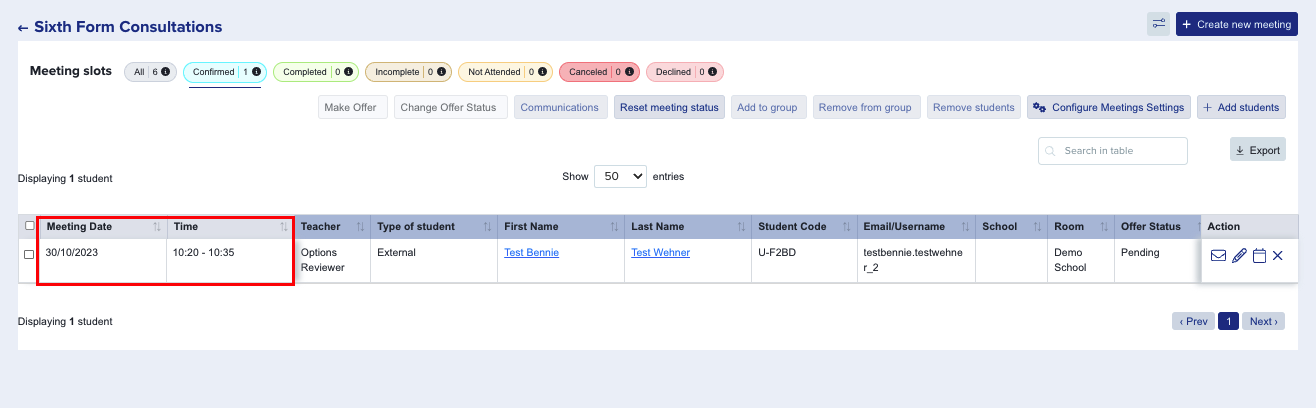Click the info icon in the All pill
This screenshot has height=408, width=1316.
(165, 72)
